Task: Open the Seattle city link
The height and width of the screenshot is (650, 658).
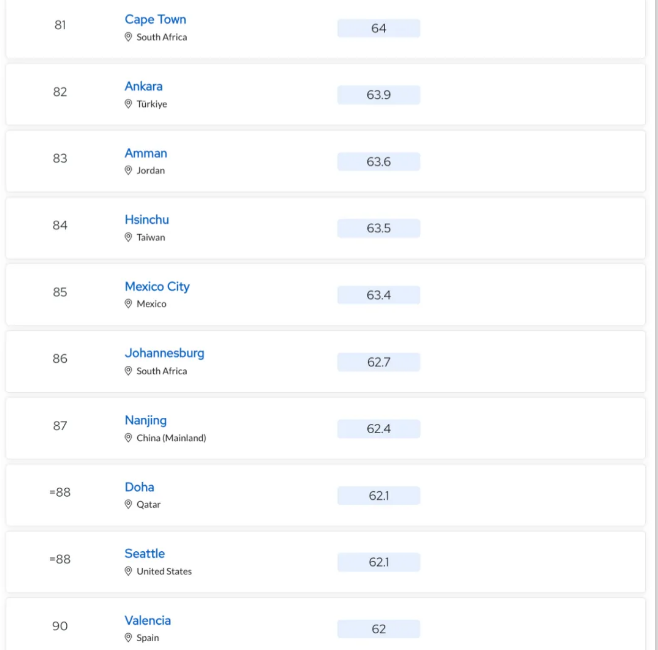Action: [x=145, y=553]
